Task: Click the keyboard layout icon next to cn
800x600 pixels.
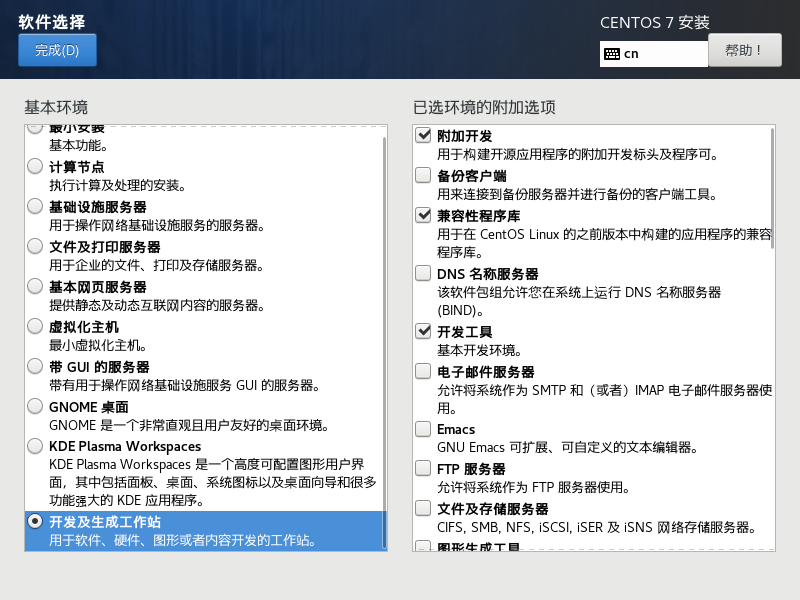Action: tap(611, 54)
